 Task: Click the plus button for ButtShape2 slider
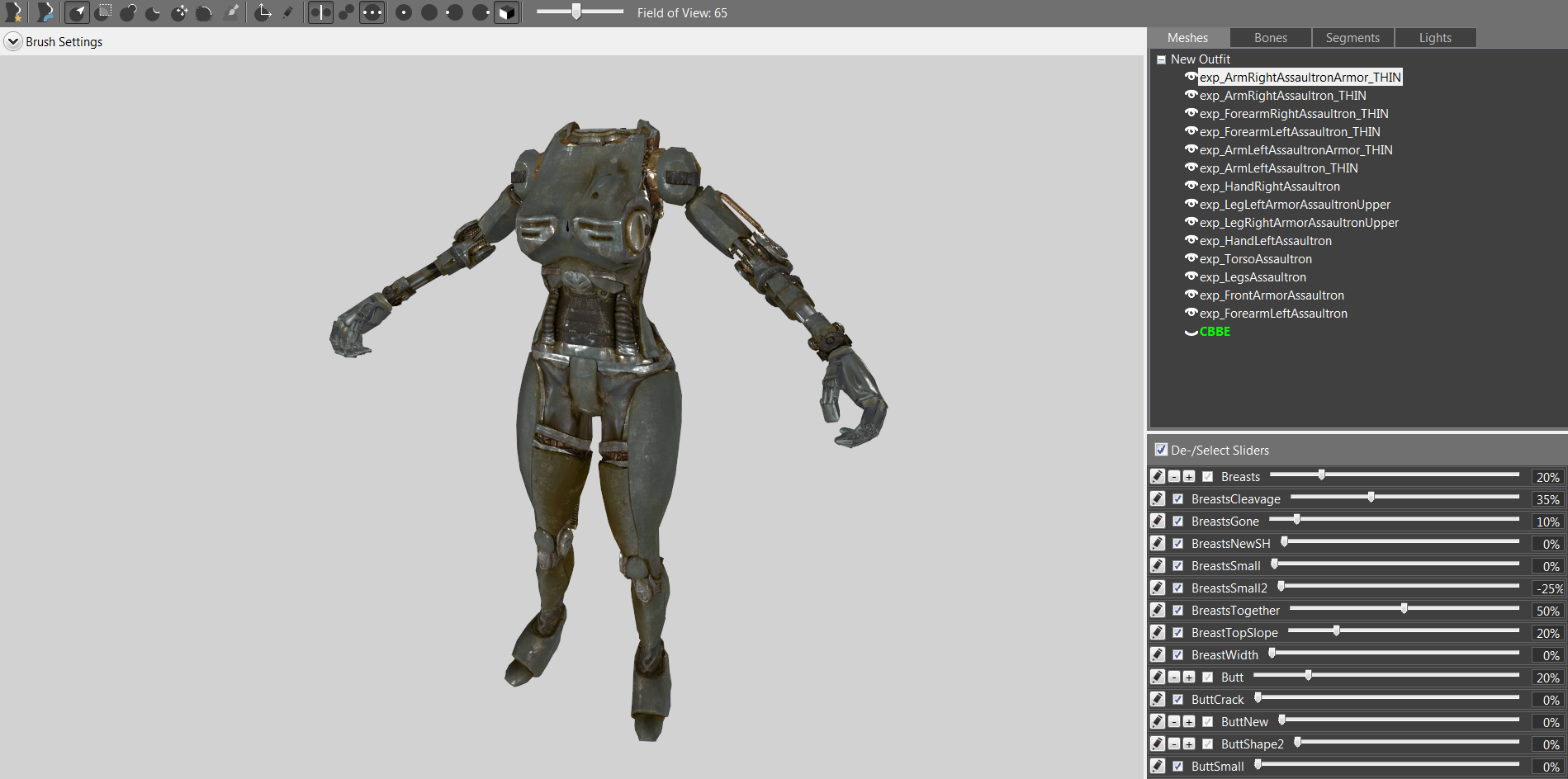1189,744
